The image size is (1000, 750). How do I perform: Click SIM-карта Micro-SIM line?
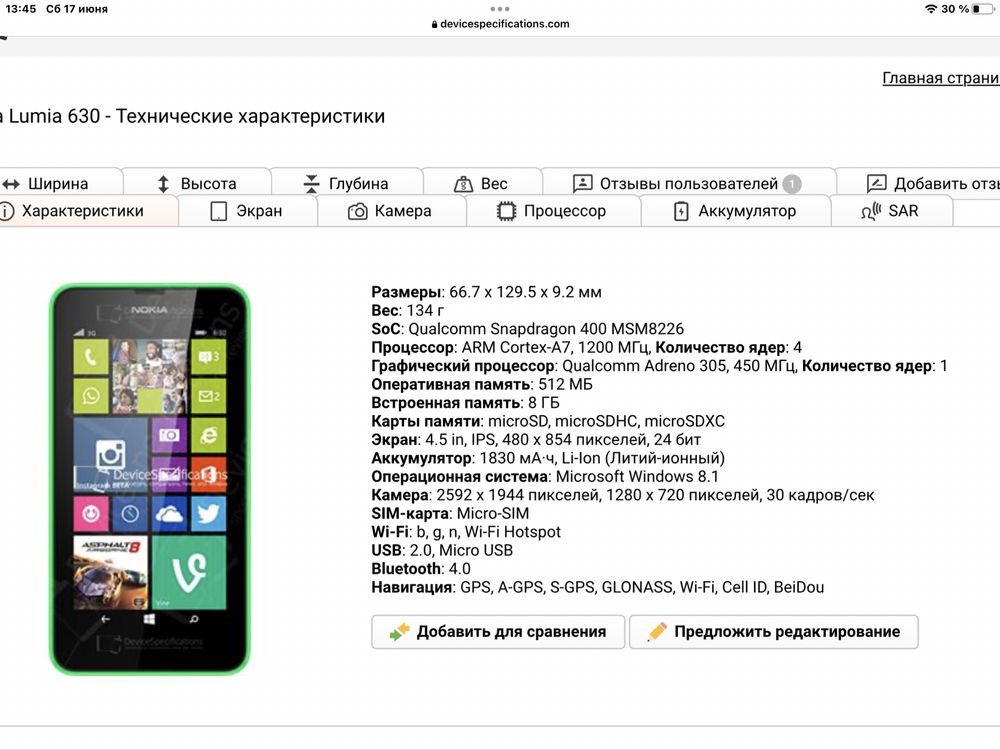click(x=450, y=514)
